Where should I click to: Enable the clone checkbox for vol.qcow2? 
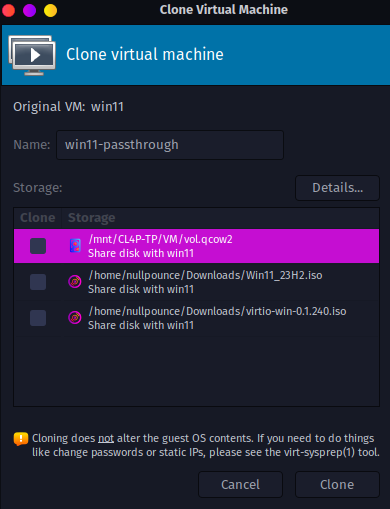click(x=38, y=246)
